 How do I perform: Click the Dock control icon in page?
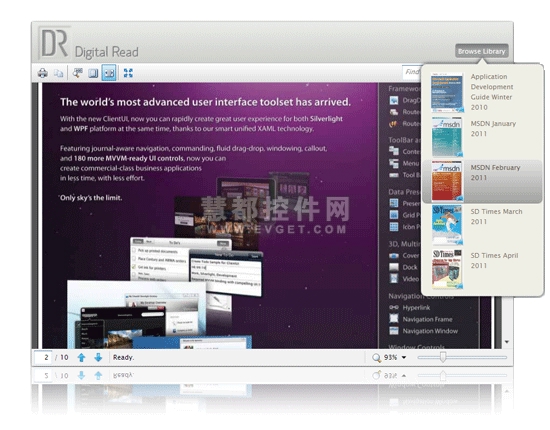point(394,267)
